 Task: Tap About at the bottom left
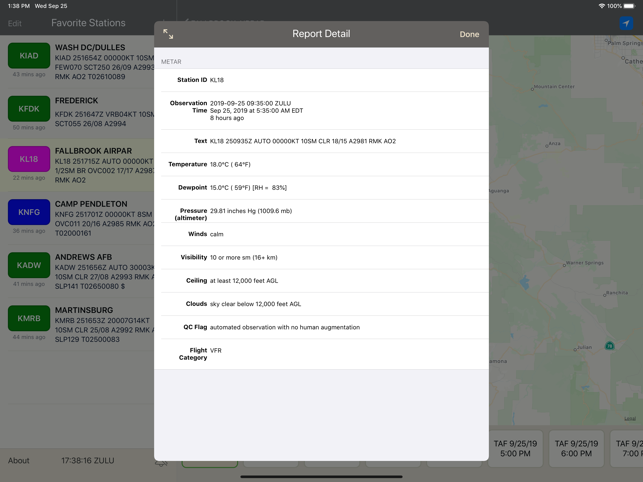18,461
